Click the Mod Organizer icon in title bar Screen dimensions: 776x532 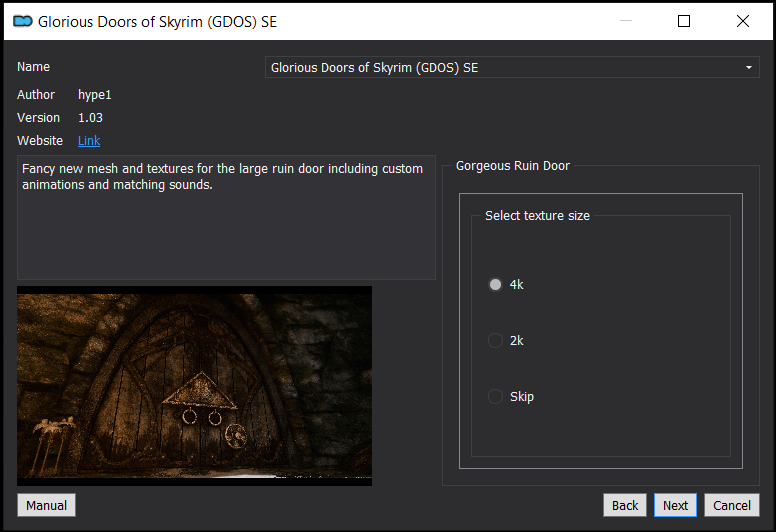tap(23, 21)
